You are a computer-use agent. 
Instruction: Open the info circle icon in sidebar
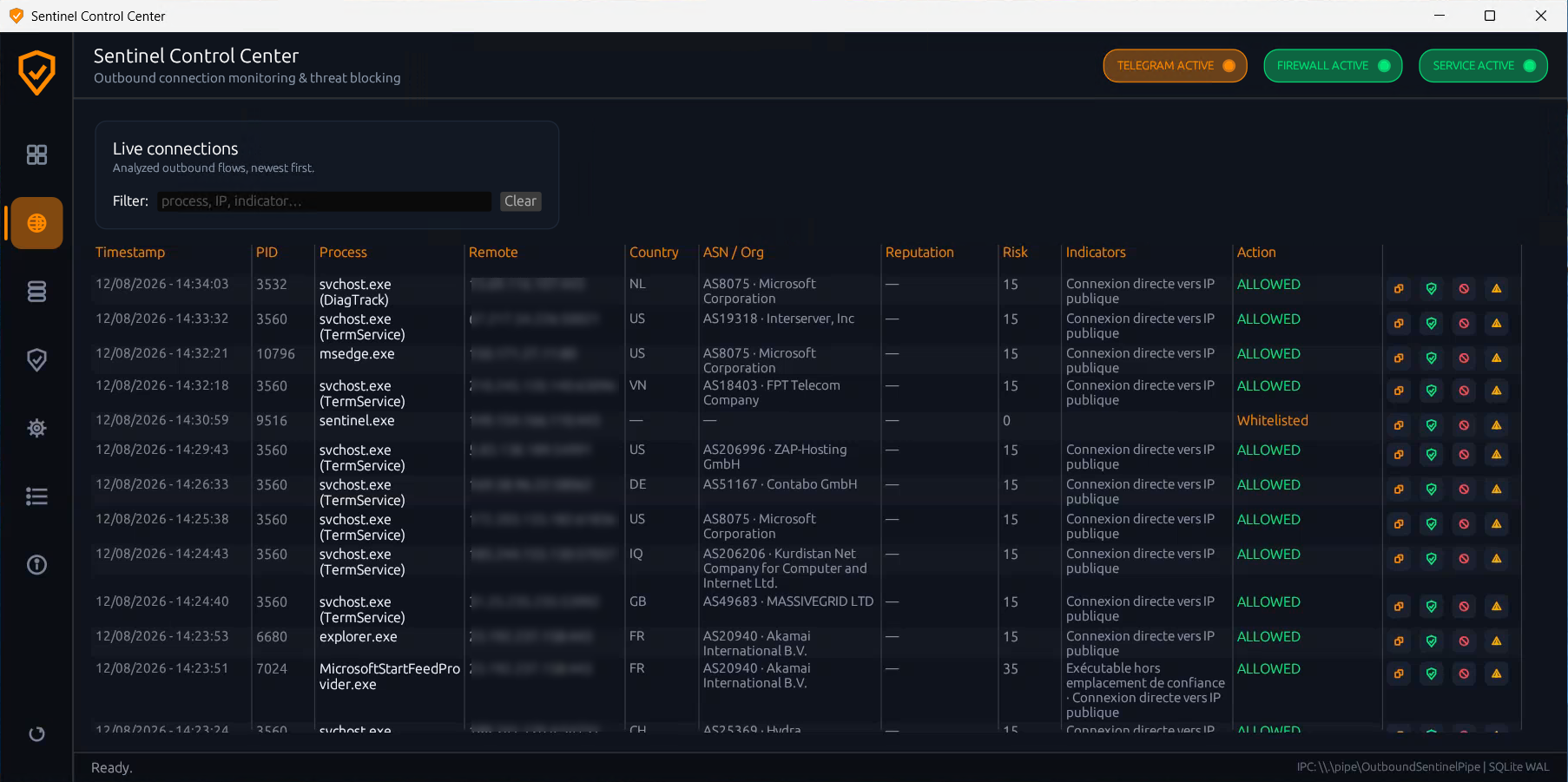[x=36, y=565]
